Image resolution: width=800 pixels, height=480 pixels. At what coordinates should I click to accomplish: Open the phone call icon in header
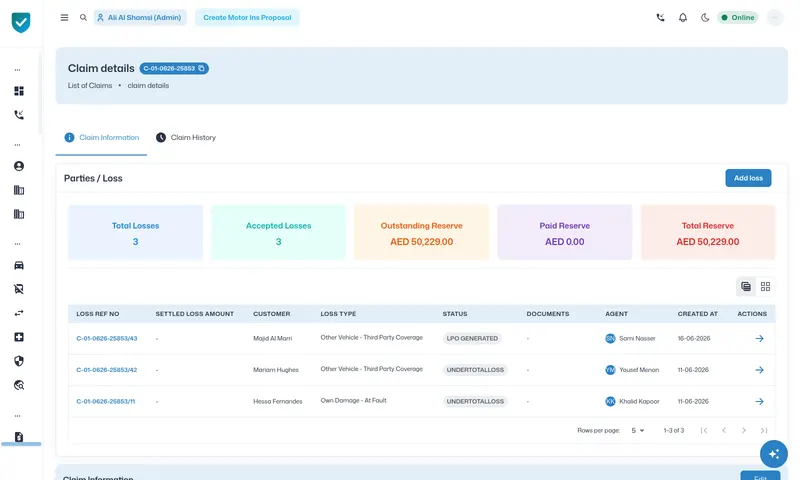coord(660,17)
